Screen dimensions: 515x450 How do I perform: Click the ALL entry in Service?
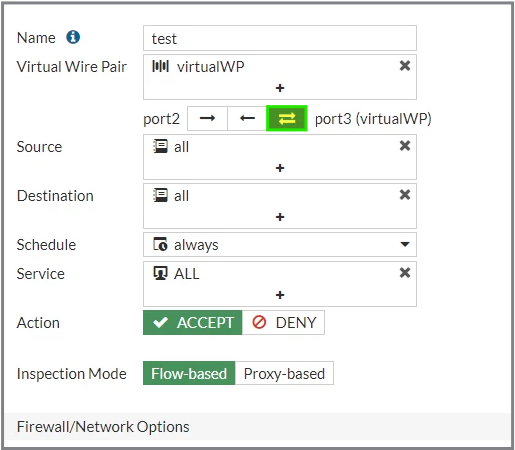pos(176,274)
